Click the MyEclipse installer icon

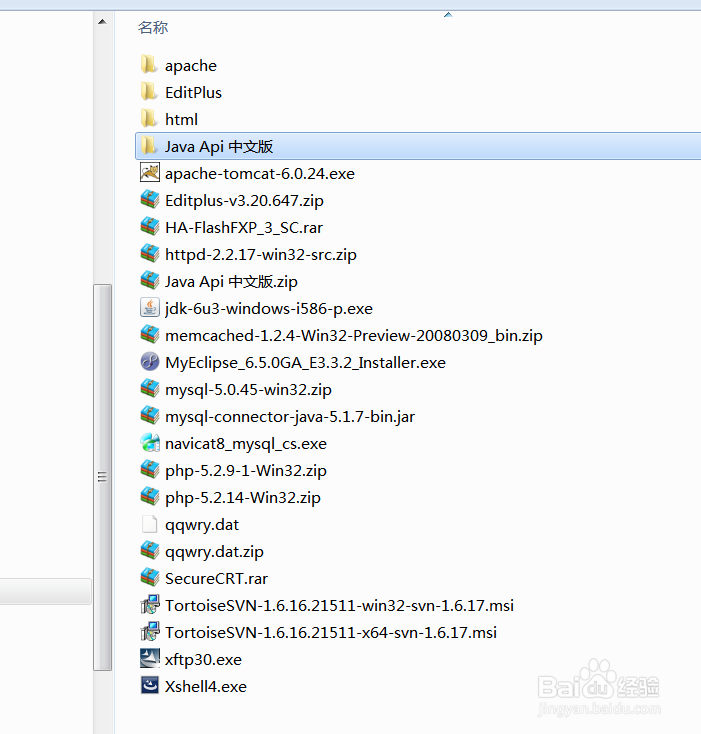(x=150, y=362)
